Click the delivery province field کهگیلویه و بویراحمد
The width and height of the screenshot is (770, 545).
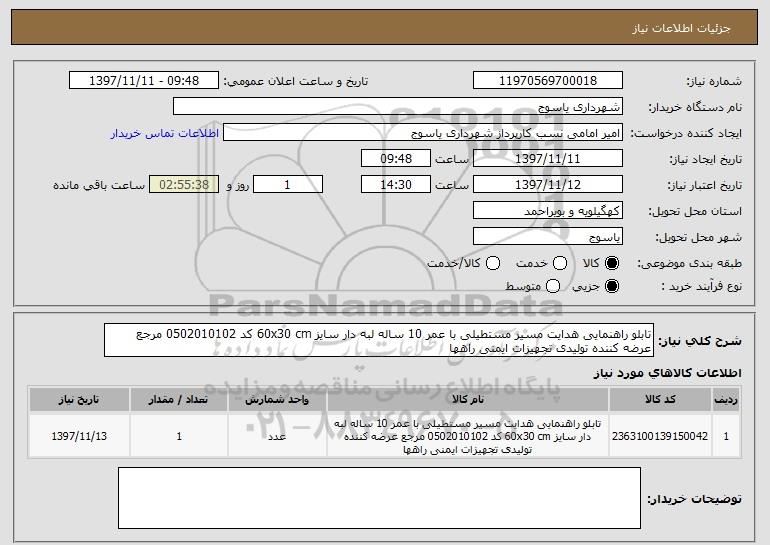[548, 211]
